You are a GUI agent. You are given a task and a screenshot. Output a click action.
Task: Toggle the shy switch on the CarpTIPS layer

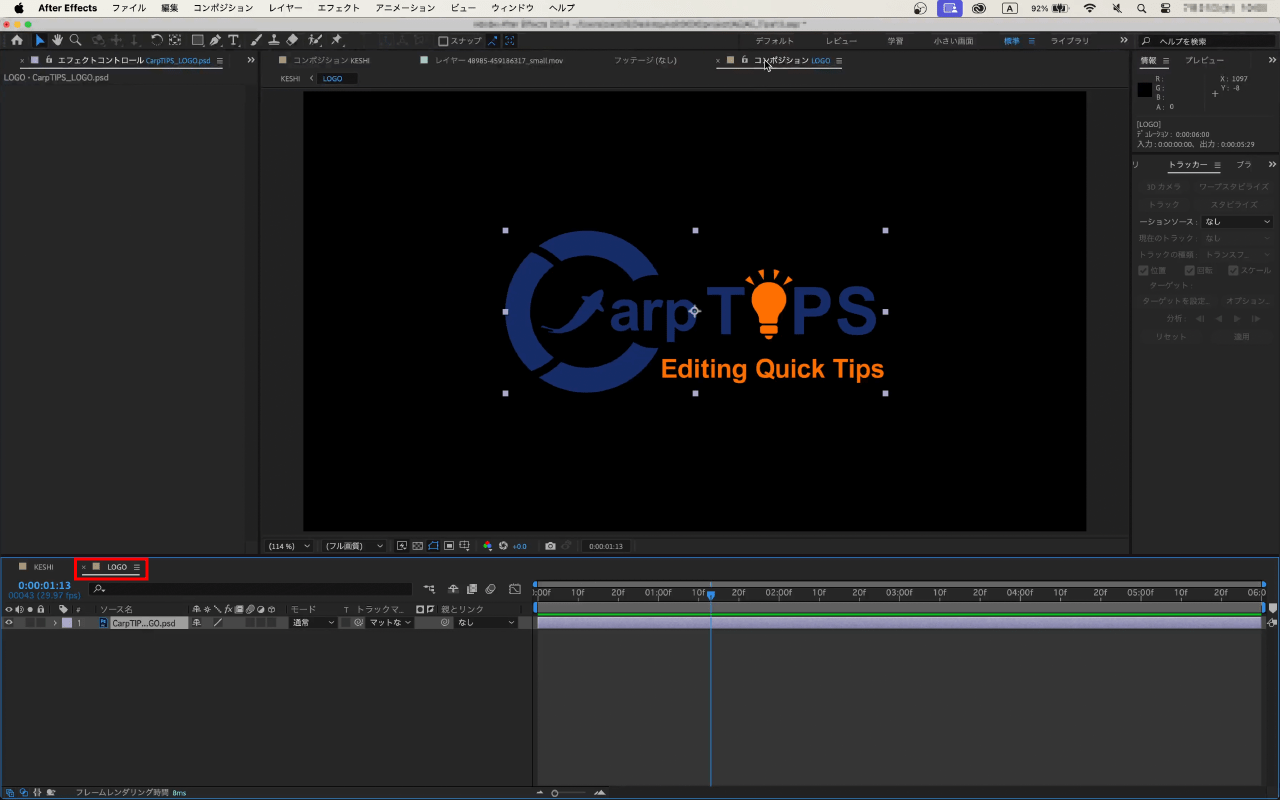coord(197,622)
